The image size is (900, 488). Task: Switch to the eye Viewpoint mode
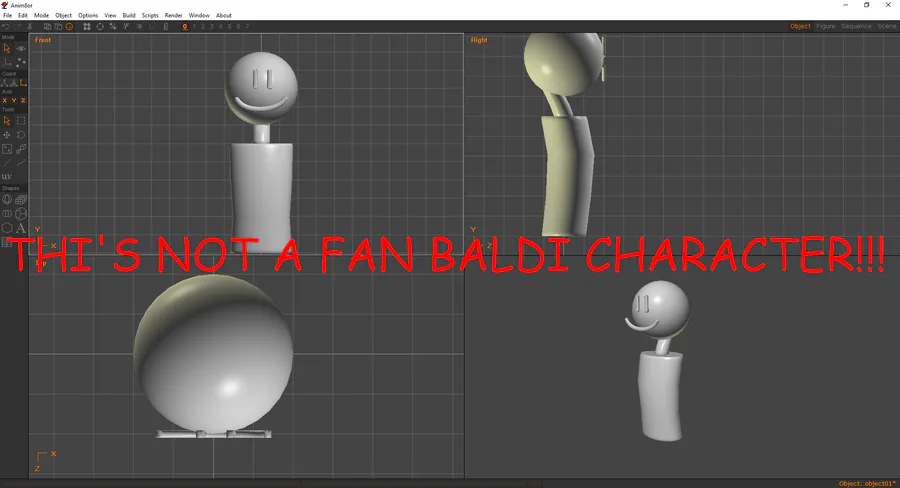pos(21,49)
